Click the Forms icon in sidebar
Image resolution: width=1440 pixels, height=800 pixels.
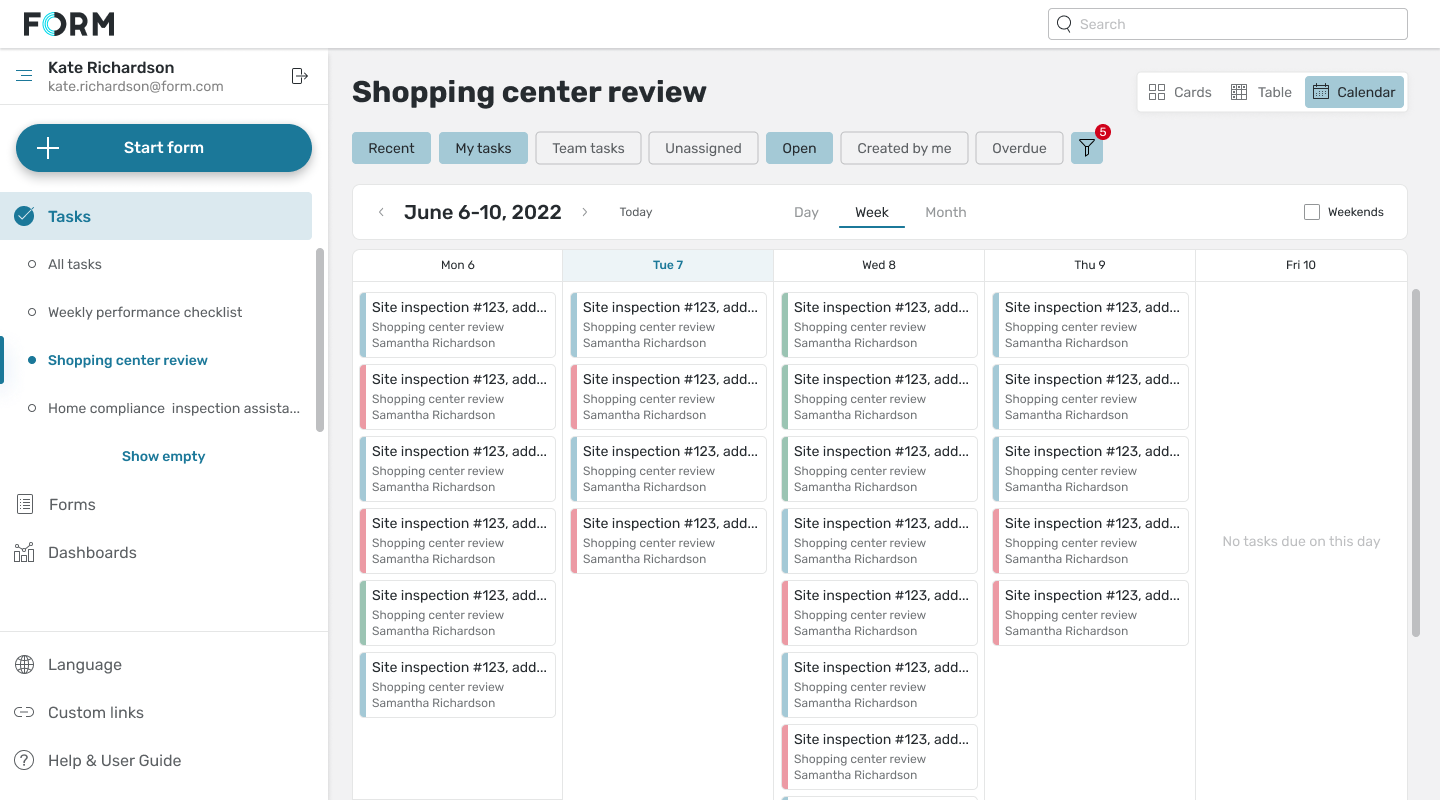25,504
